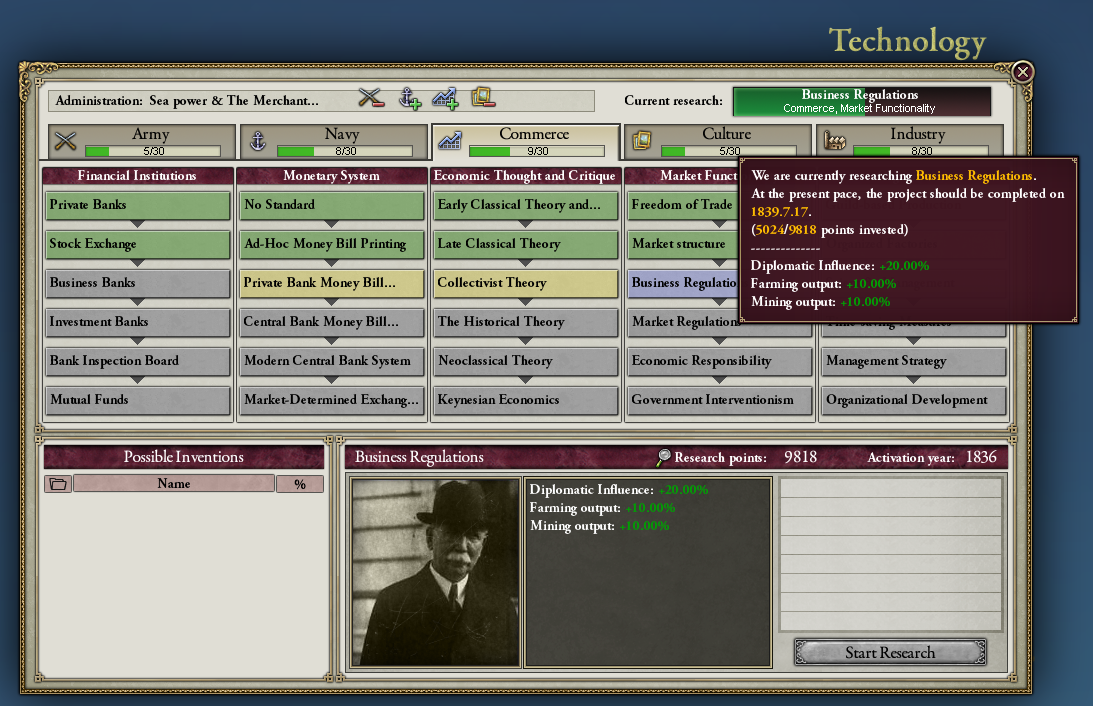The image size is (1093, 706).
Task: Select Neoclassical Theory technology
Action: [526, 361]
